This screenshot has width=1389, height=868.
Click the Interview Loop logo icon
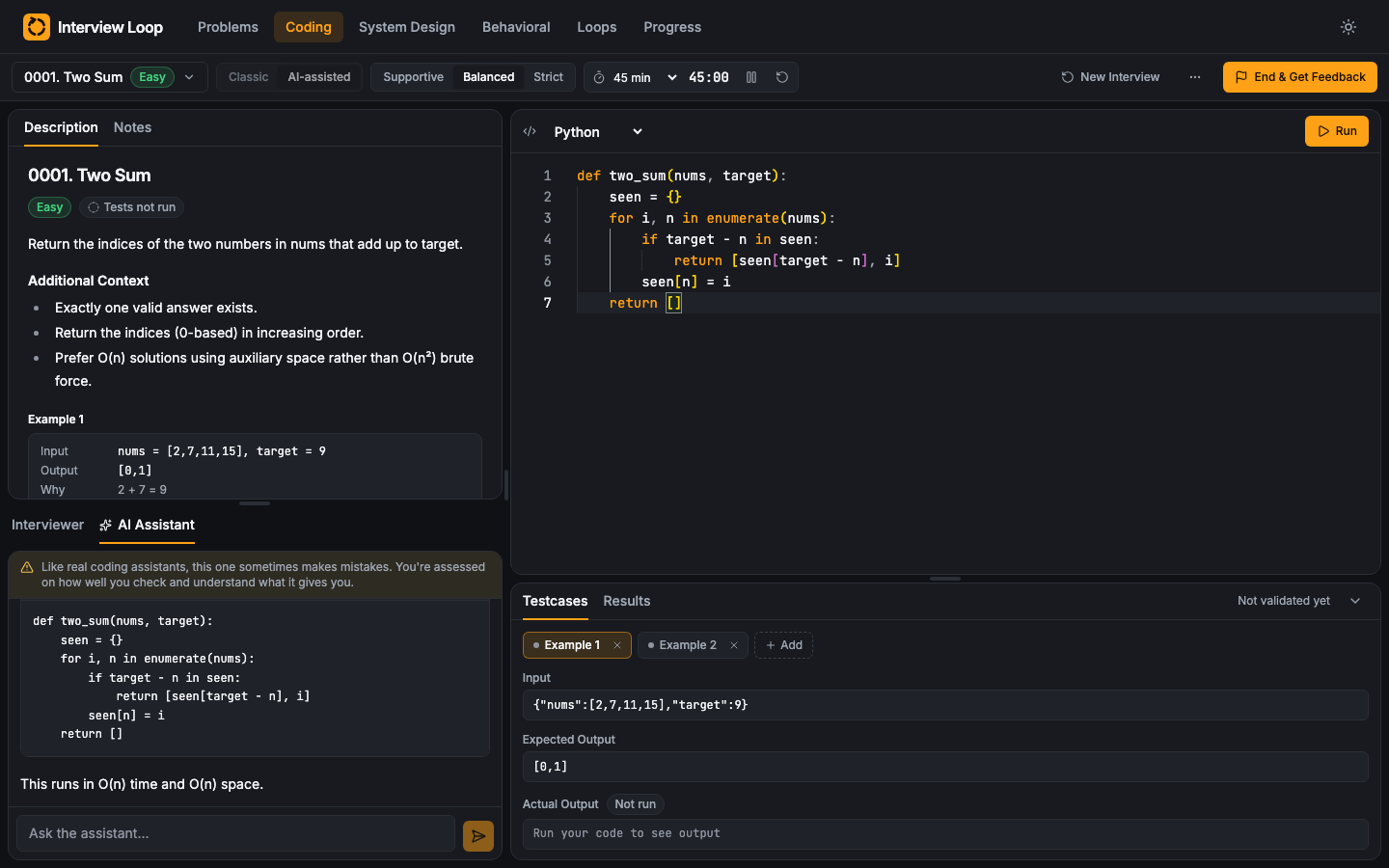click(x=37, y=27)
